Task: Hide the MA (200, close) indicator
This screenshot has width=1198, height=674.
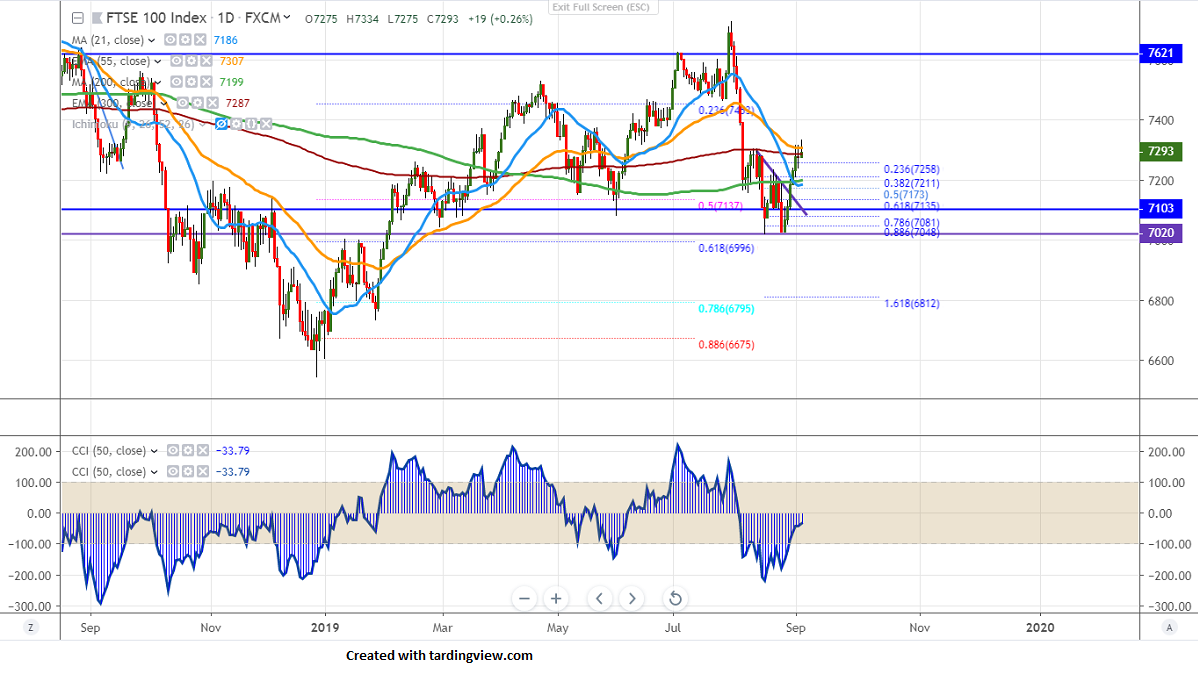Action: [176, 82]
